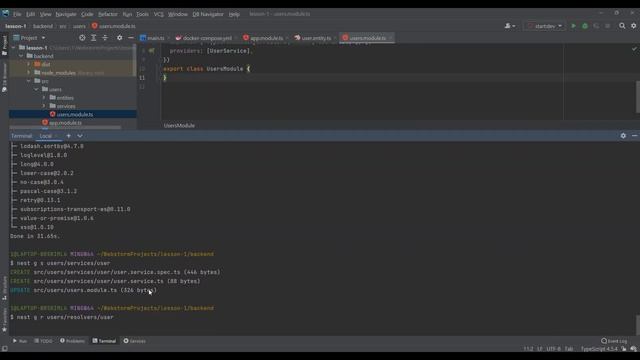640x360 pixels.
Task: Click the UsersModule editor breadcrumb
Action: [179, 126]
